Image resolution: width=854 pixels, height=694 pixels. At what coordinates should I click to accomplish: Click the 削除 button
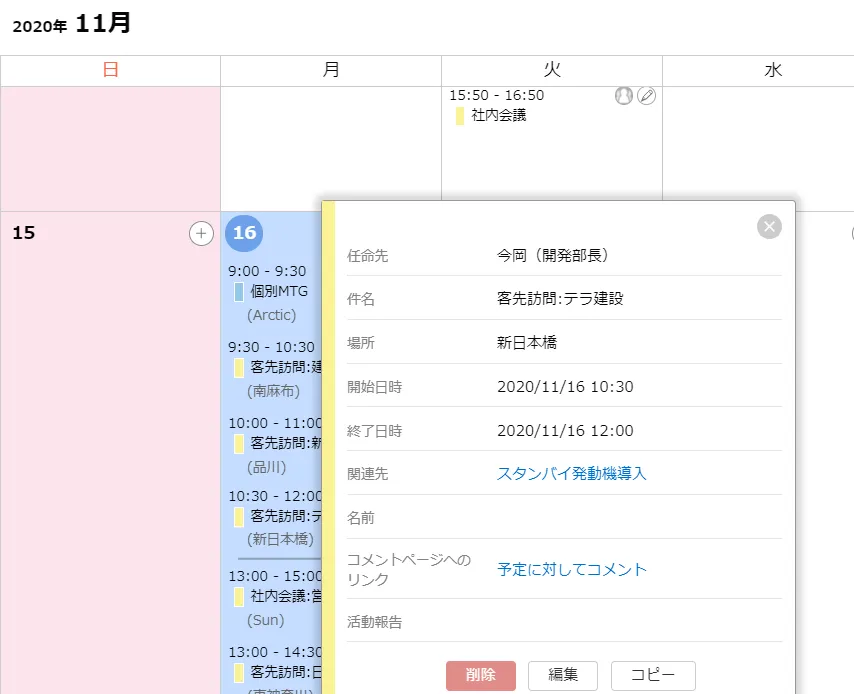pyautogui.click(x=480, y=675)
